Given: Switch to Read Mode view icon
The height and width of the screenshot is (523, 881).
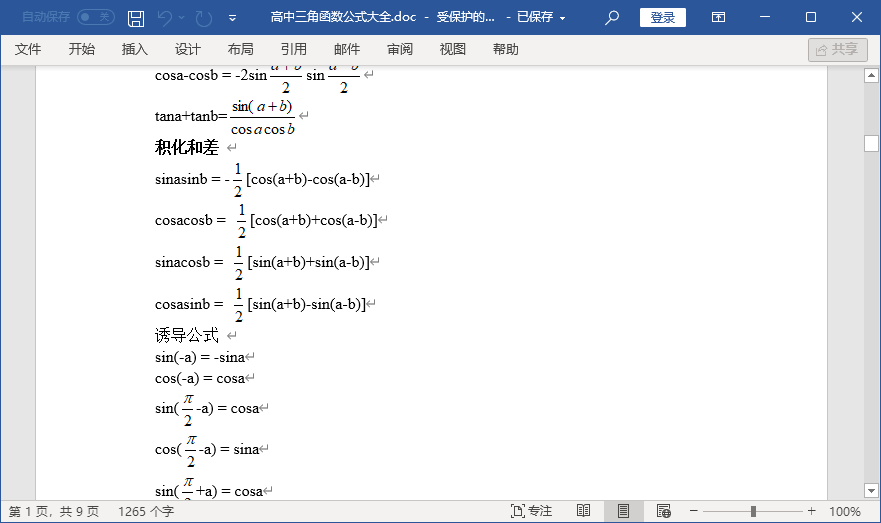Looking at the screenshot, I should 583,511.
